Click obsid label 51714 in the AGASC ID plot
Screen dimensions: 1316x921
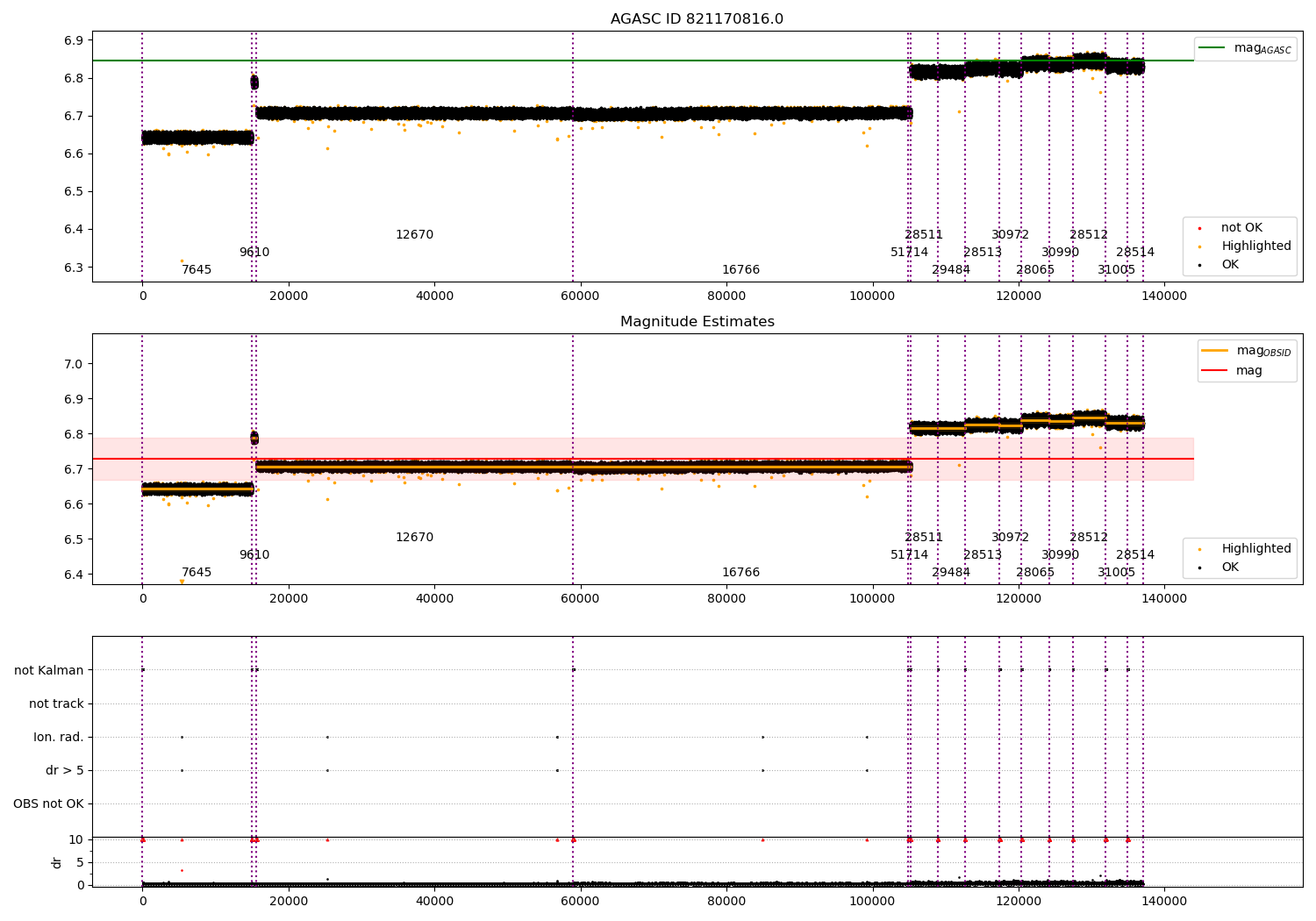[x=909, y=253]
